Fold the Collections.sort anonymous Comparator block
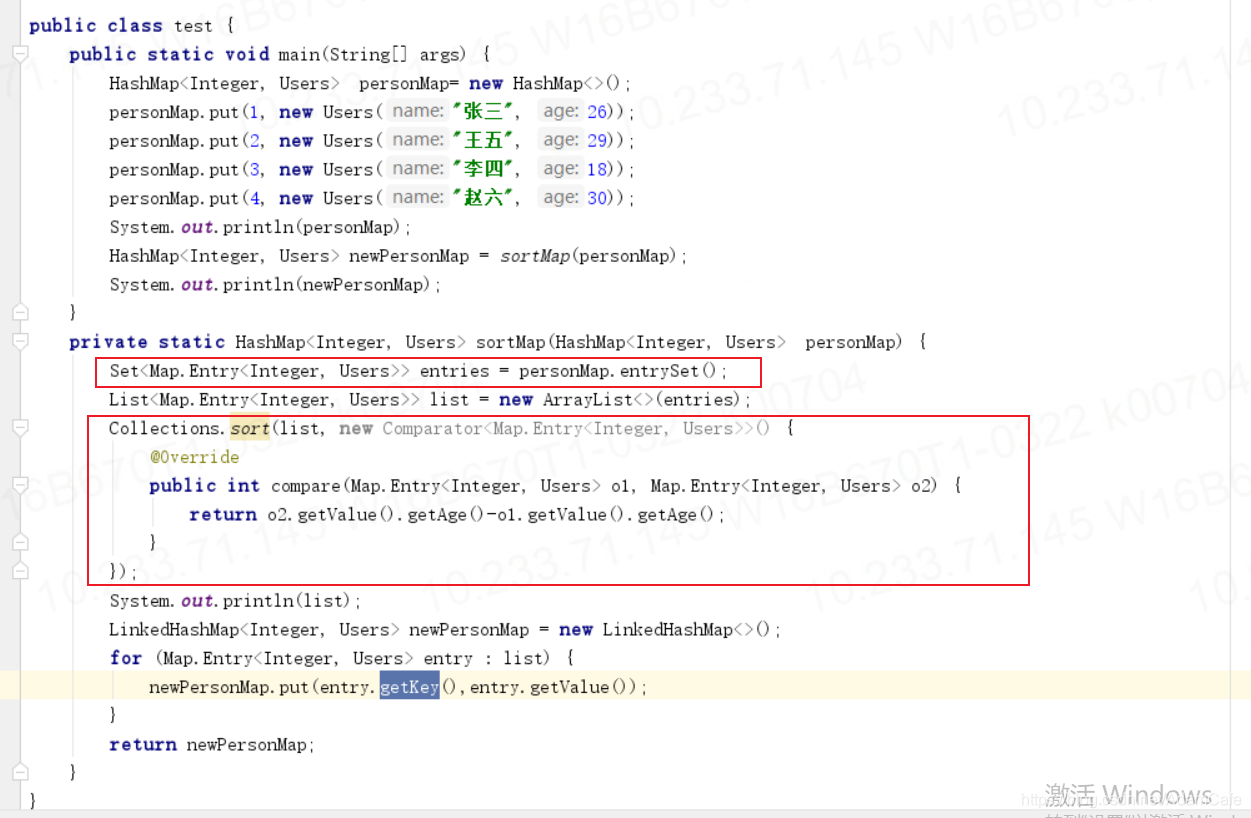Screen dimensions: 1251x818 [x=20, y=428]
